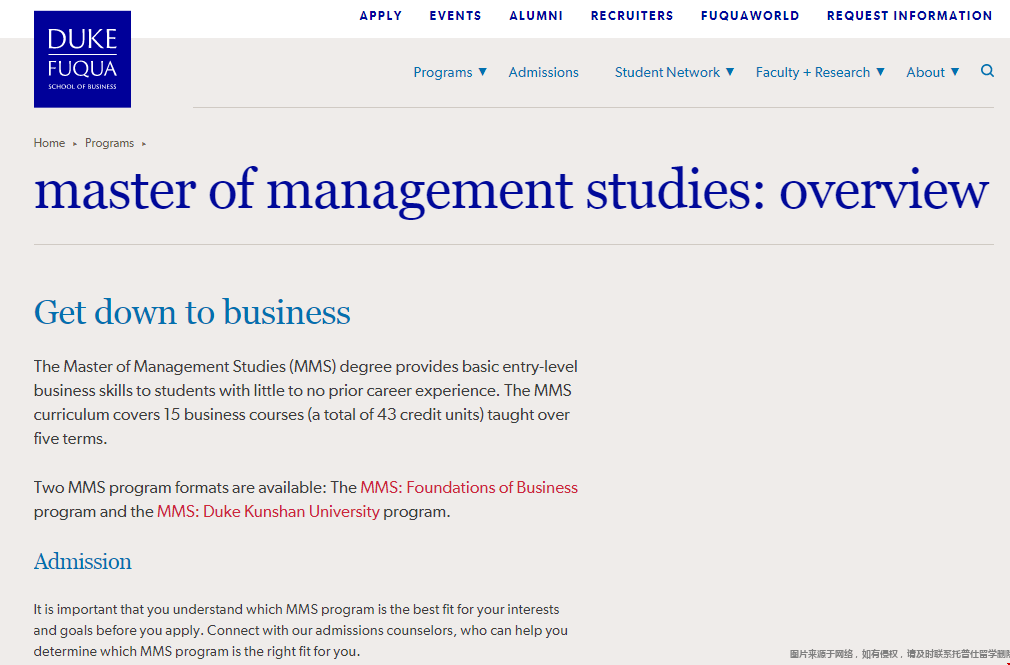
Task: Click the blue 'Admission' section heading
Action: tap(82, 561)
